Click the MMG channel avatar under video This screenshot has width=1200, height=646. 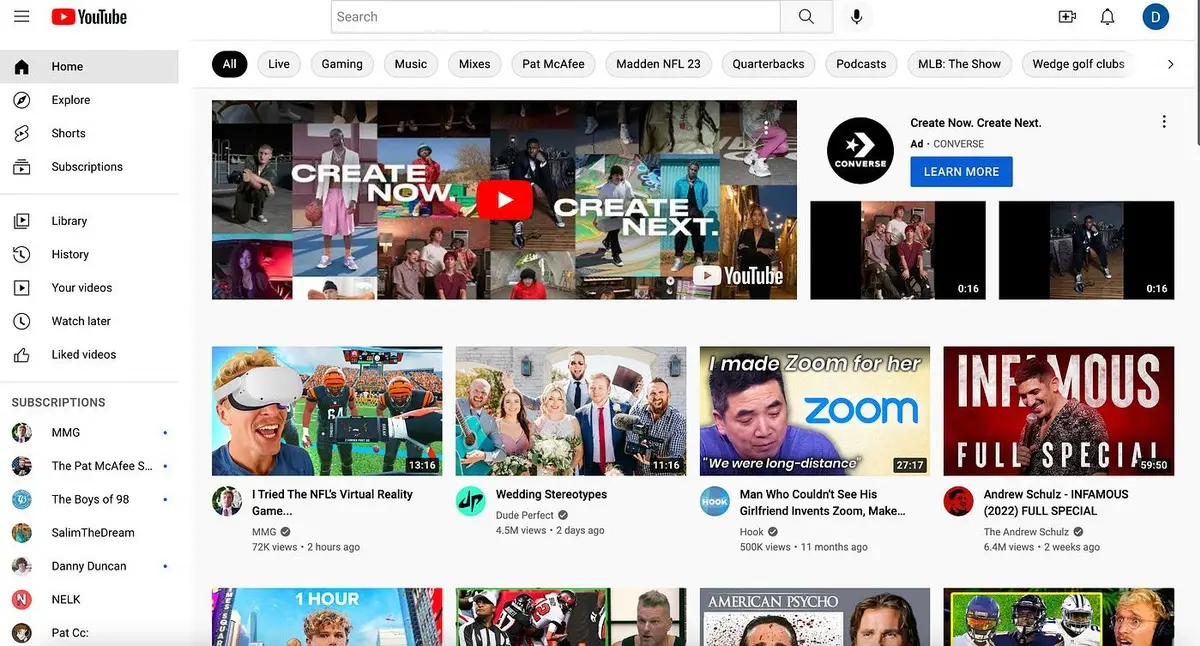tap(227, 501)
